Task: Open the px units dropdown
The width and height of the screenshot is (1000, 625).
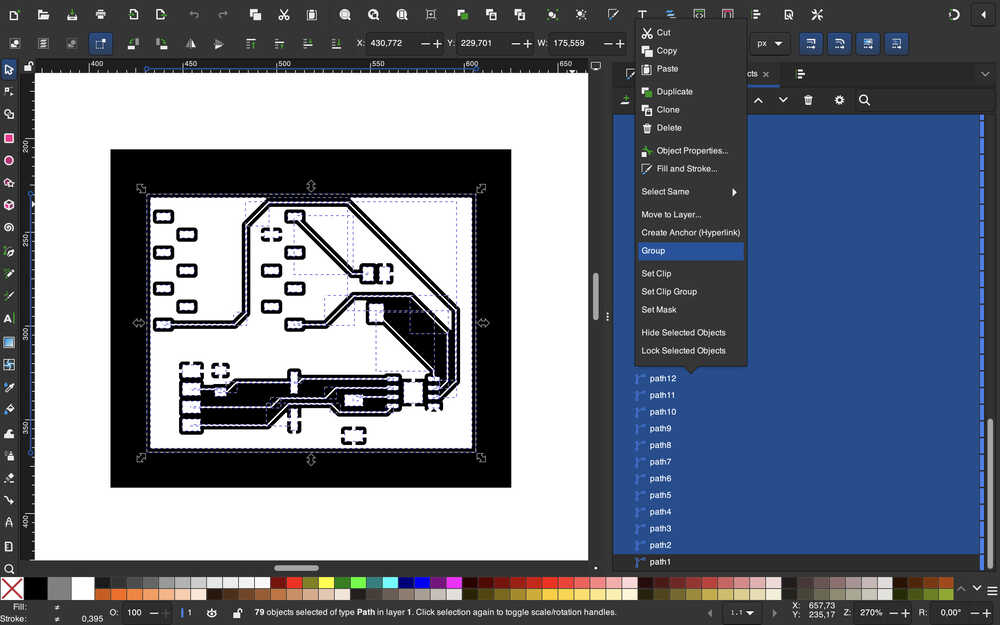Action: coord(771,44)
